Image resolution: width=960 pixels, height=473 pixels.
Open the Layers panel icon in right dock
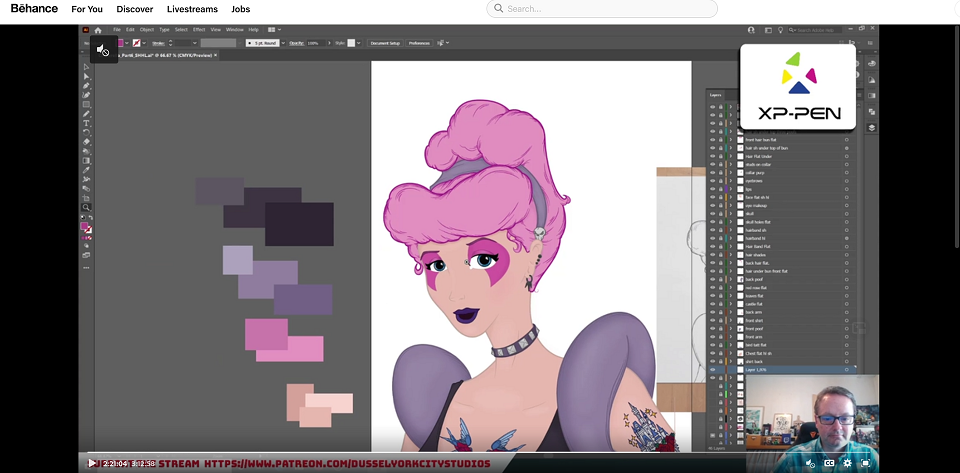[872, 128]
